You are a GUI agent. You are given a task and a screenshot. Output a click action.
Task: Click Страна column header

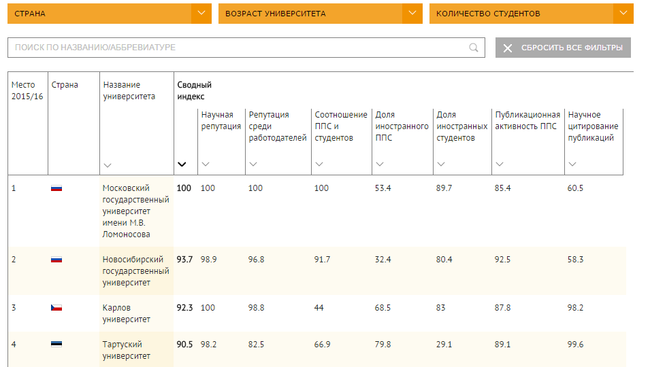pos(65,85)
